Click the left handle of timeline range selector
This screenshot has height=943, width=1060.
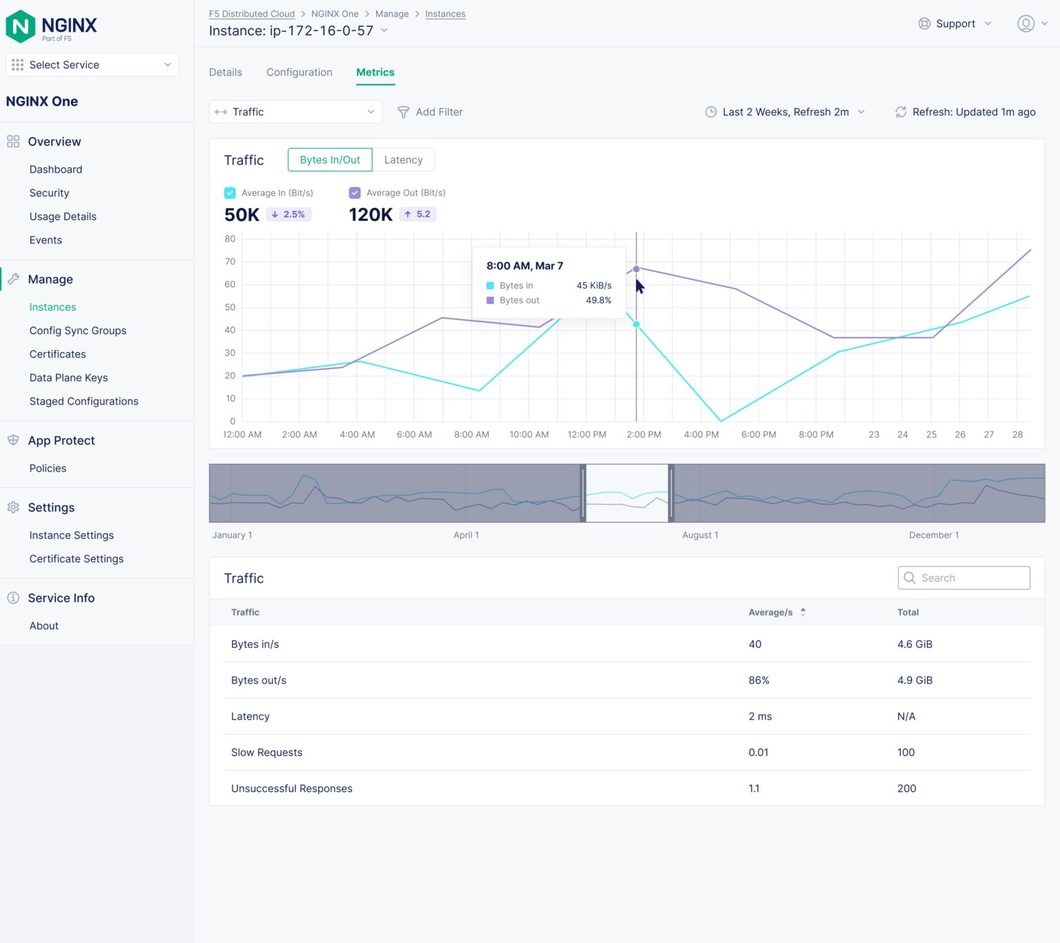pyautogui.click(x=583, y=493)
